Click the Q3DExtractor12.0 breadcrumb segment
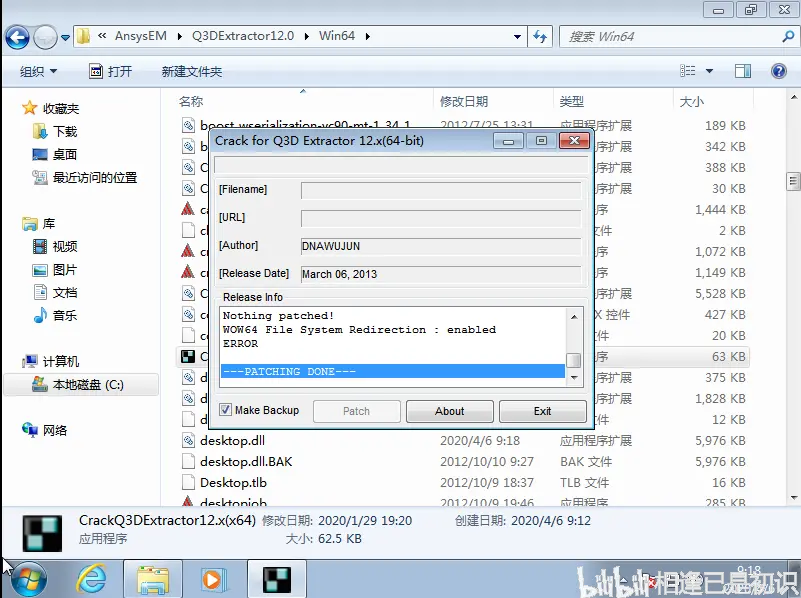The image size is (801, 598). (x=243, y=36)
